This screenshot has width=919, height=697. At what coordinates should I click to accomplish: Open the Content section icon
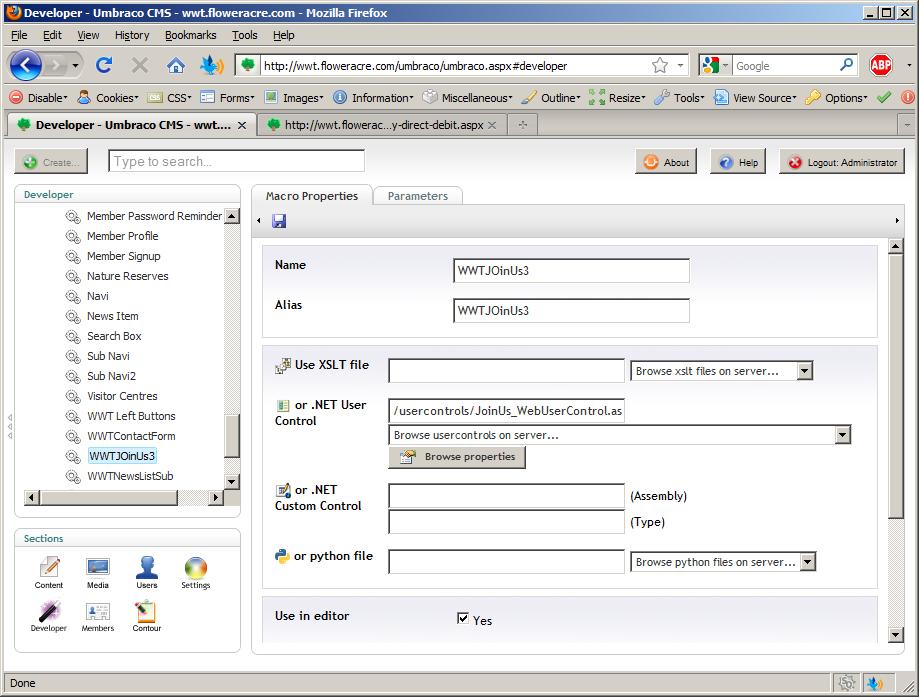pyautogui.click(x=49, y=572)
